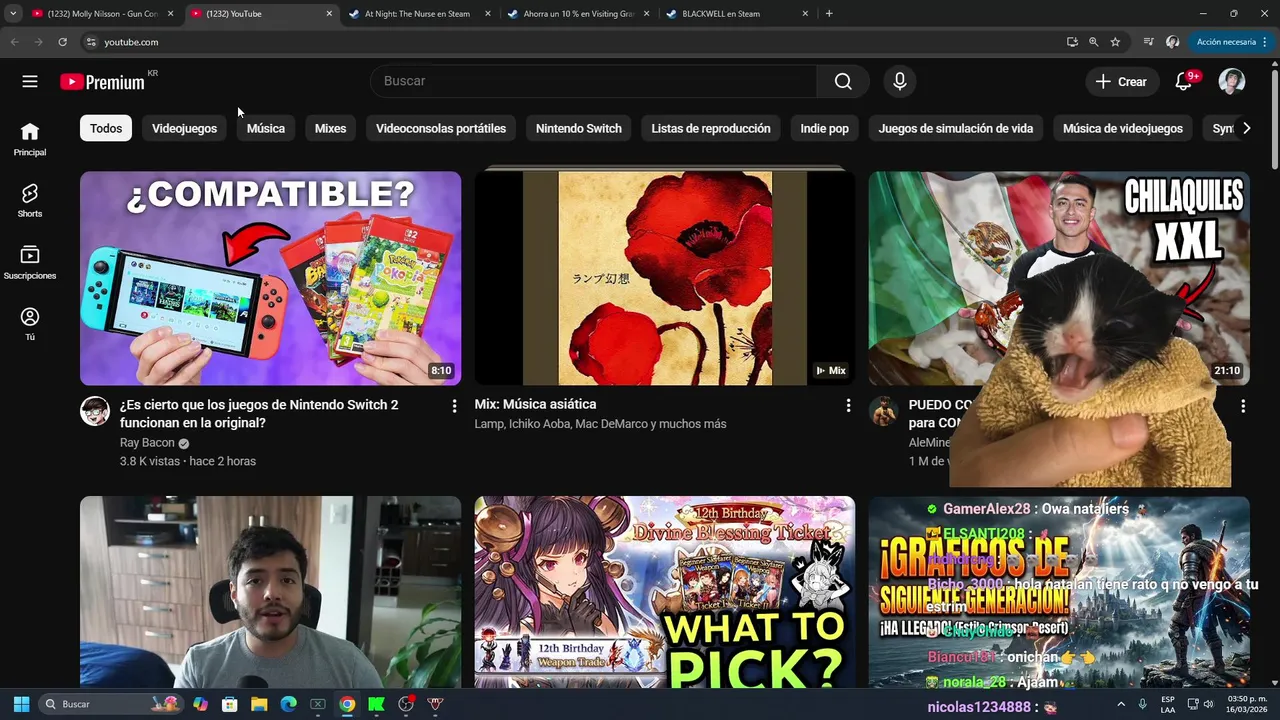
Task: Click the search magnifier button
Action: pyautogui.click(x=843, y=81)
